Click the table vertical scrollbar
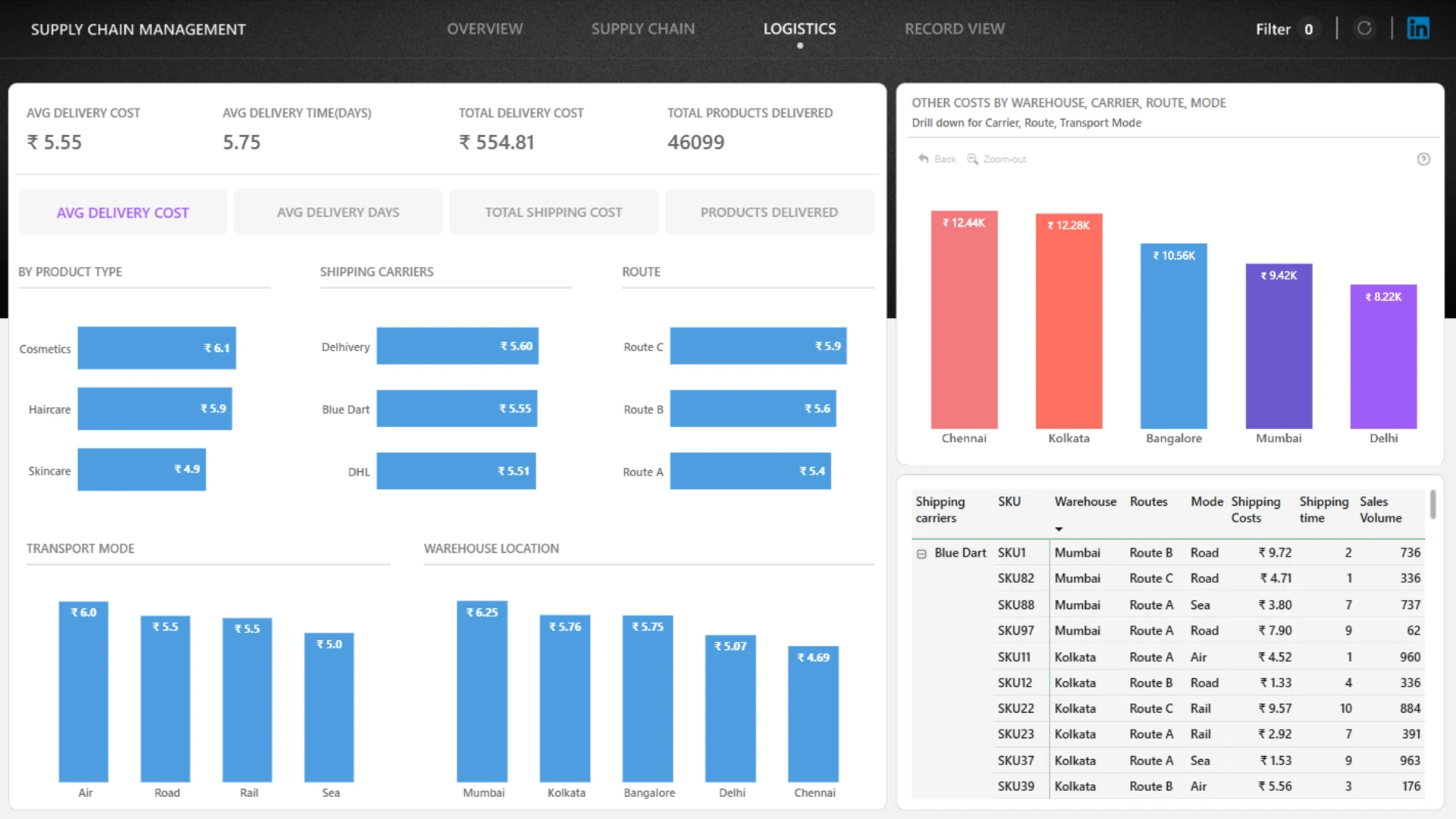The height and width of the screenshot is (819, 1456). coord(1432,504)
